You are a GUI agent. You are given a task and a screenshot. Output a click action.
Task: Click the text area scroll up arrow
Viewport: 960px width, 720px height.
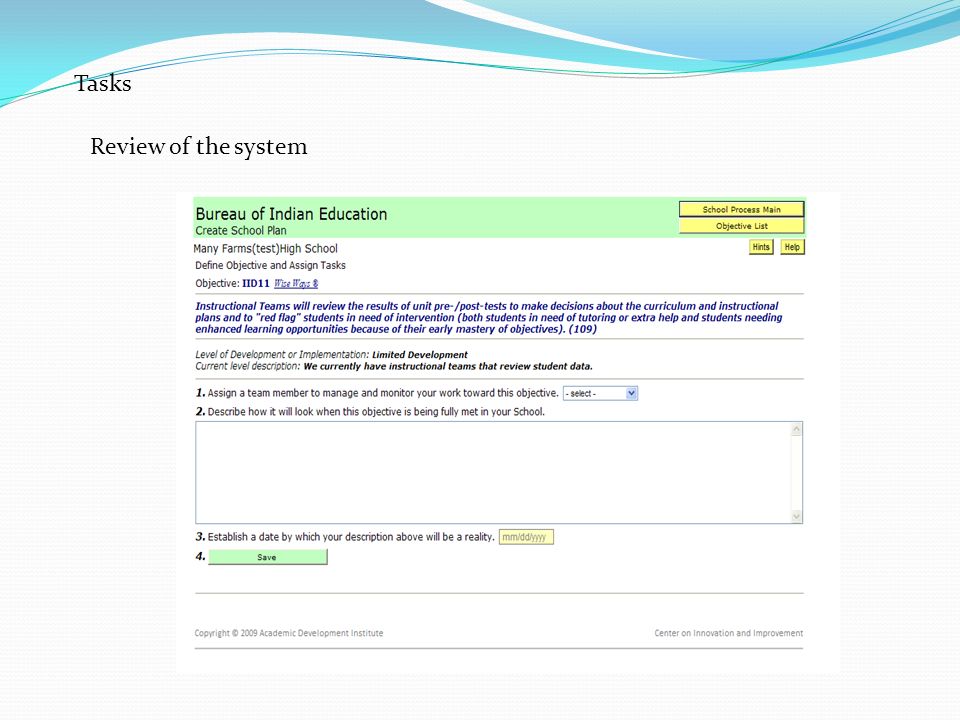[797, 429]
